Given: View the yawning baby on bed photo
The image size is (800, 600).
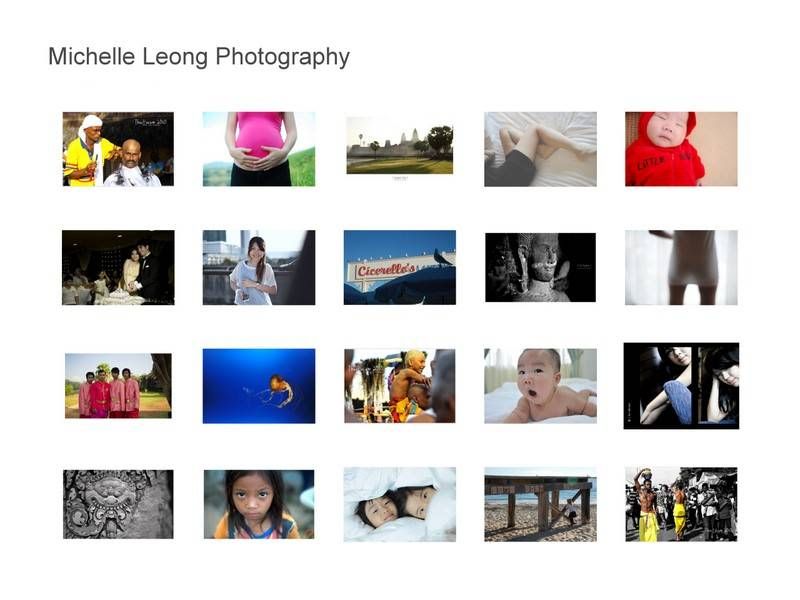Looking at the screenshot, I should tap(540, 386).
